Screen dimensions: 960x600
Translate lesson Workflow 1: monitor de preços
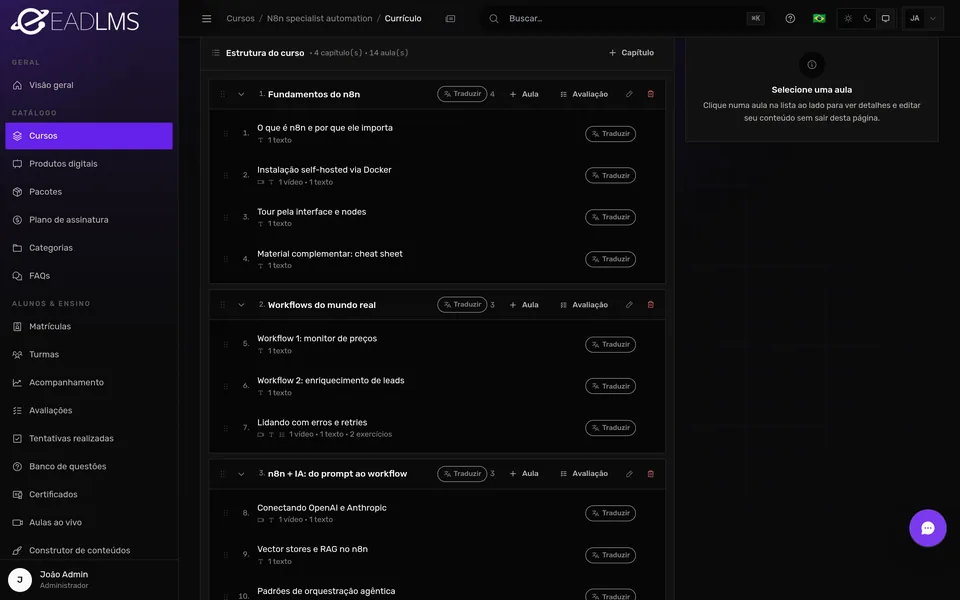coord(610,344)
